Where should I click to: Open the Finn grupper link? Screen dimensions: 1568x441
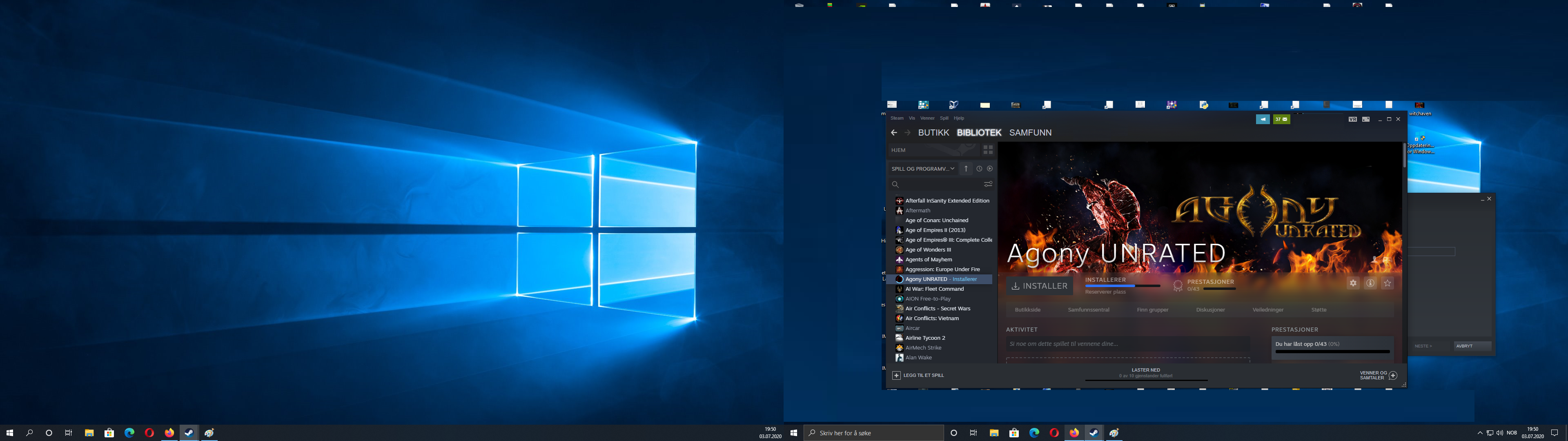pyautogui.click(x=1153, y=310)
